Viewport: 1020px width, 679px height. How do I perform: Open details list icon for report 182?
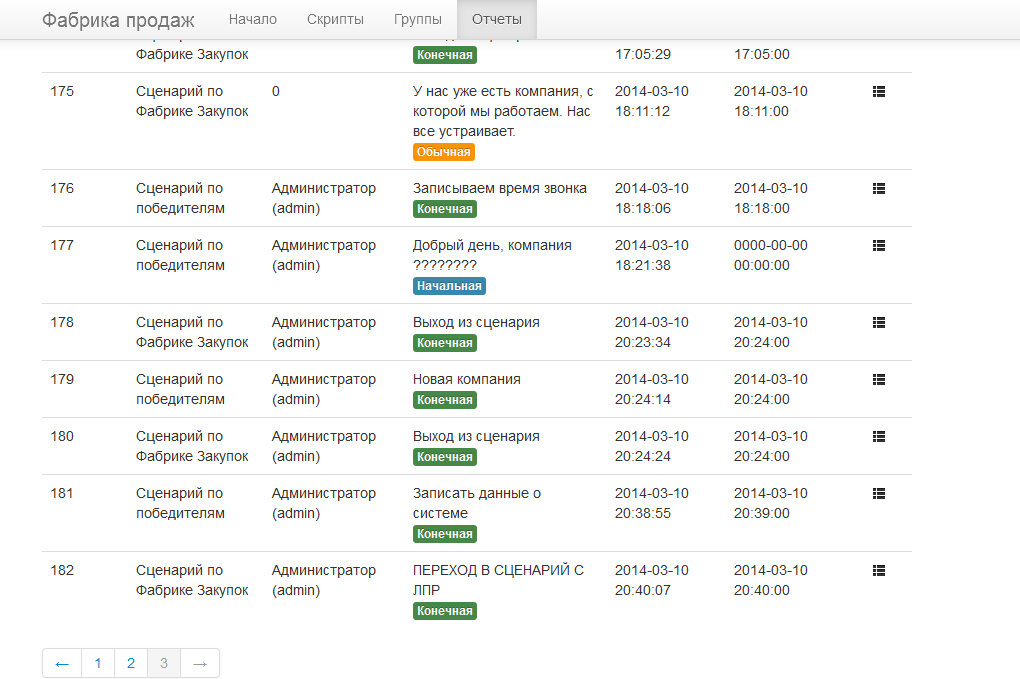tap(878, 571)
